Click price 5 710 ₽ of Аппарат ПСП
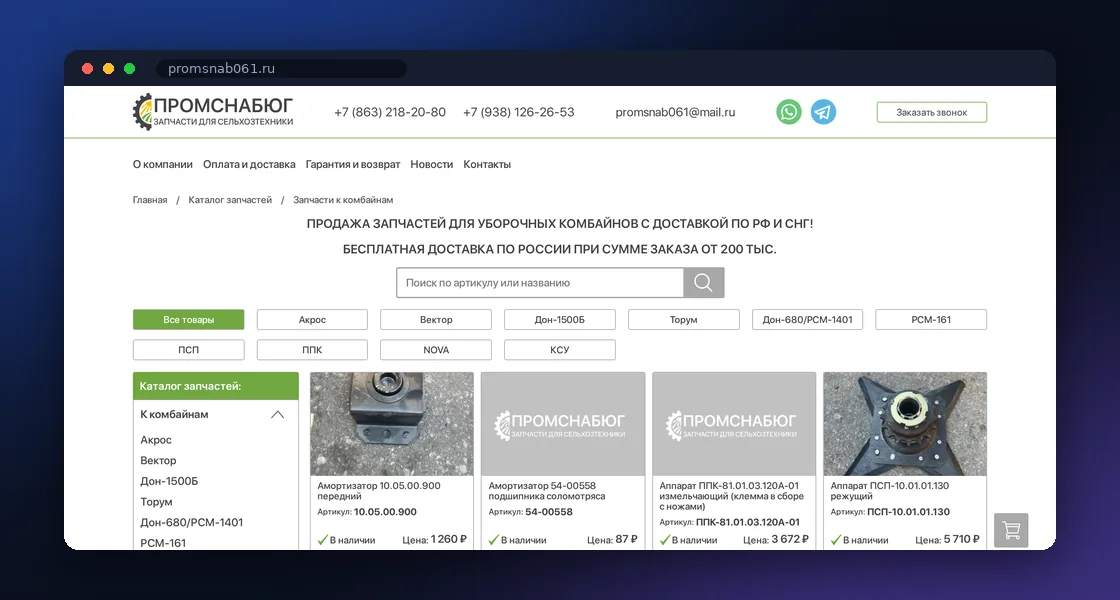This screenshot has height=600, width=1120. (961, 539)
